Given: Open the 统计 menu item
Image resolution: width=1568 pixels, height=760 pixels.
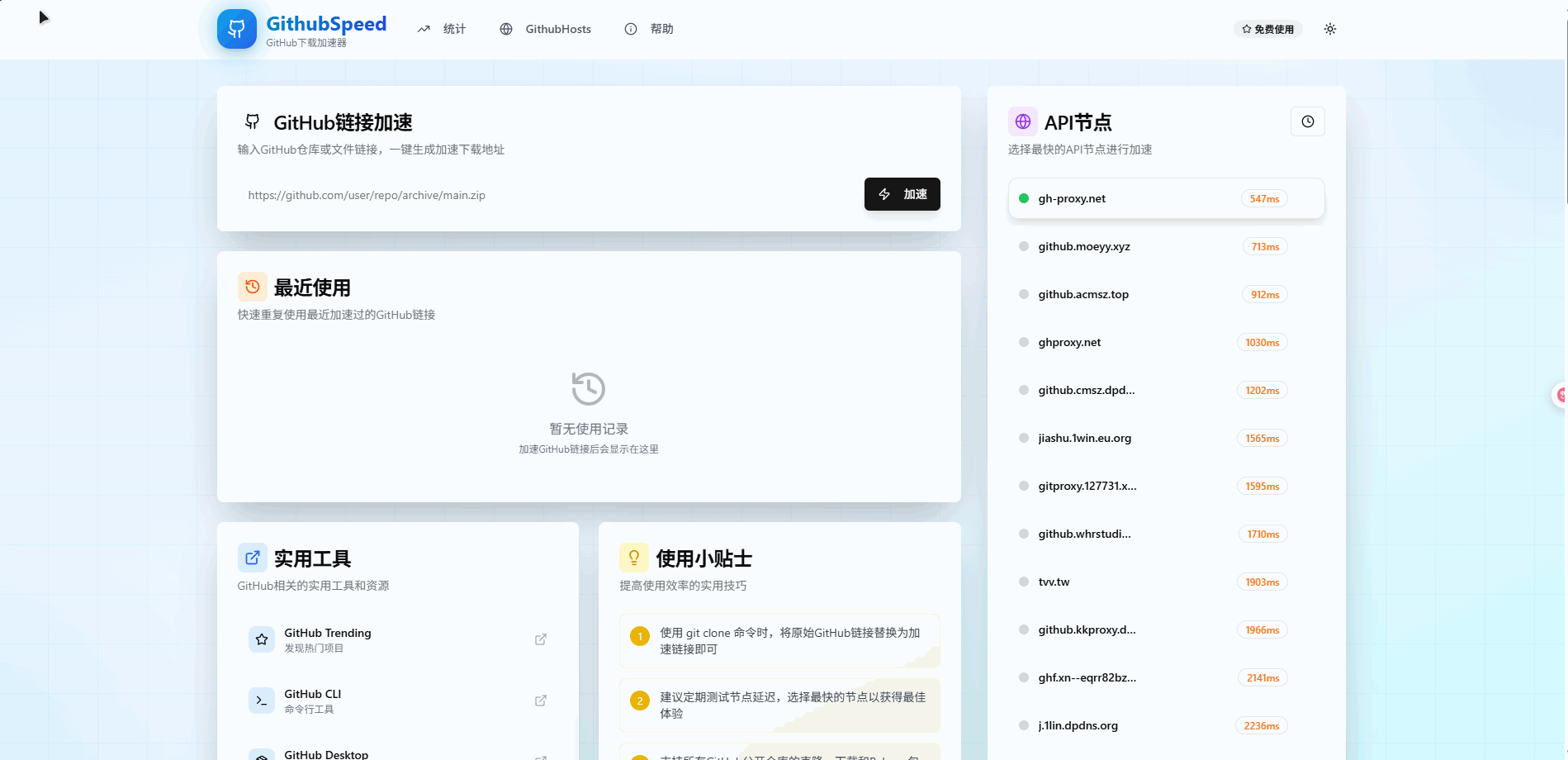Looking at the screenshot, I should 442,29.
